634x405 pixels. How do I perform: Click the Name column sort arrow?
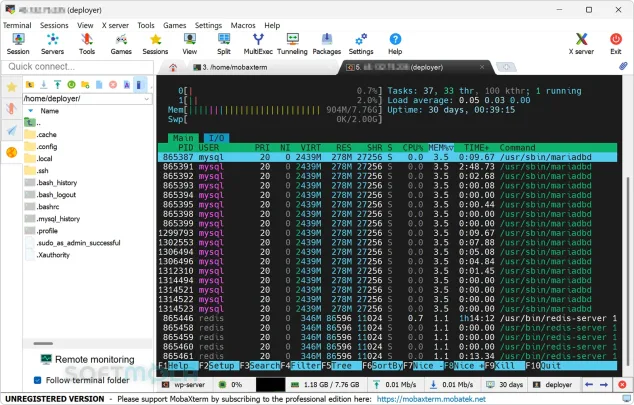pos(30,111)
